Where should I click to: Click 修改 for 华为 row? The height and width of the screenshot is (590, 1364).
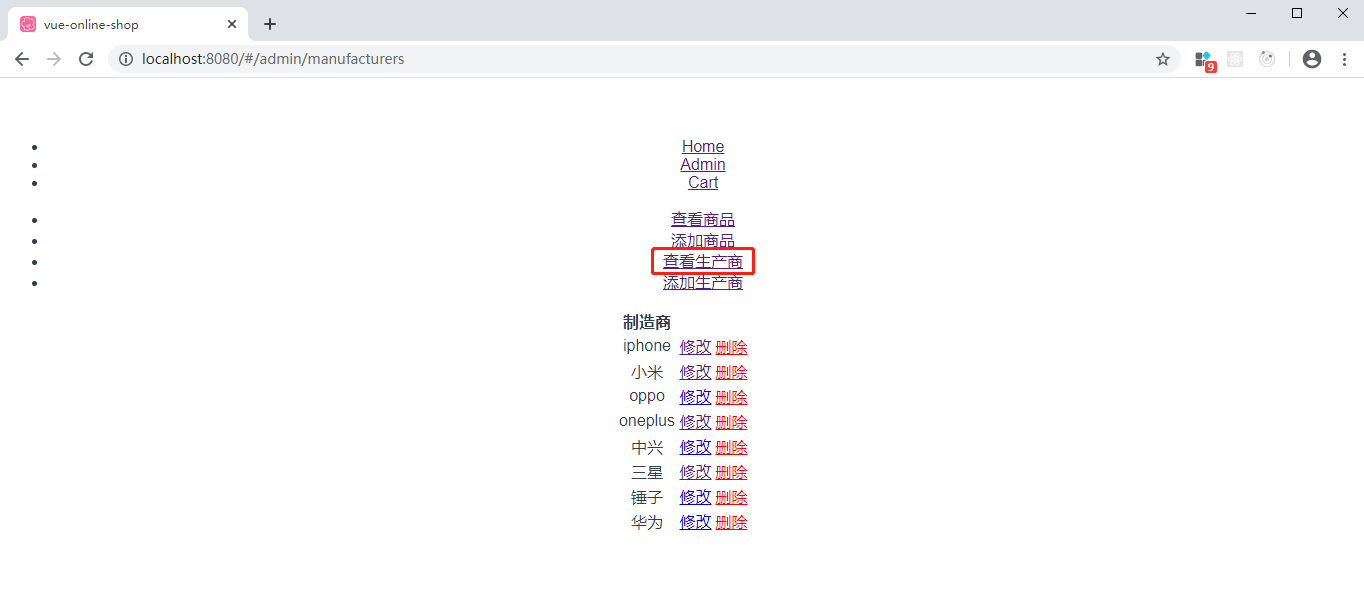[x=696, y=522]
